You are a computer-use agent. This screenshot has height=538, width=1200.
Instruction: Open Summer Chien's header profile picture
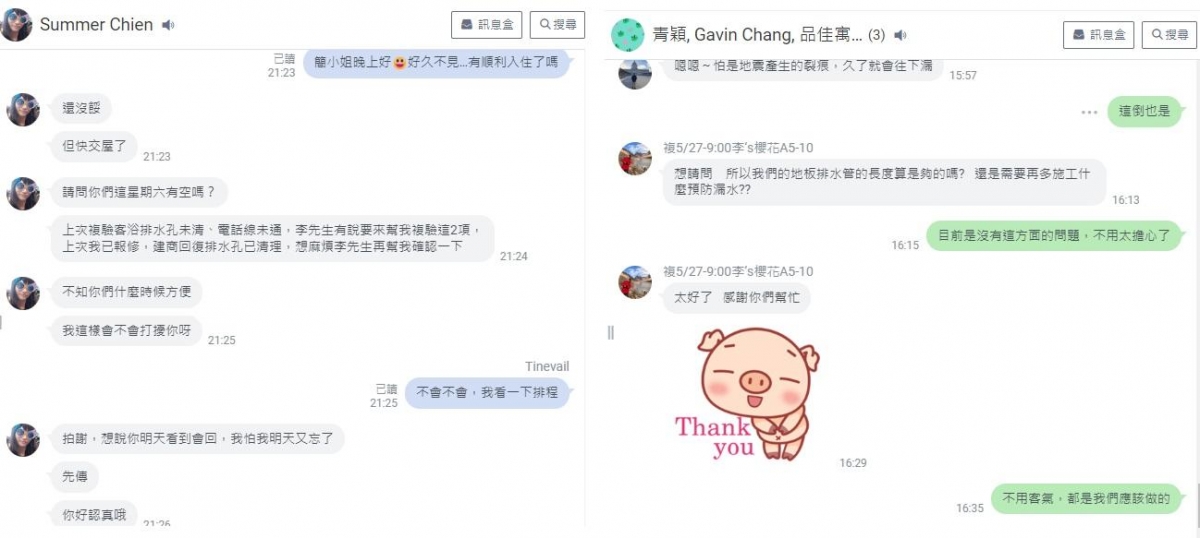click(x=16, y=24)
